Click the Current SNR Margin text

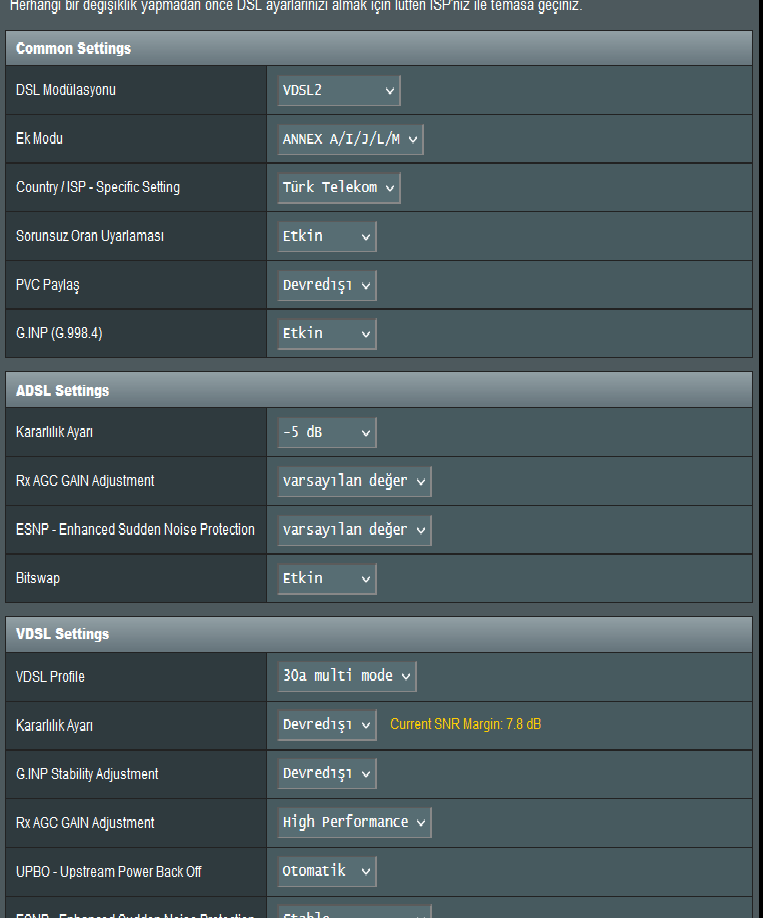(466, 724)
